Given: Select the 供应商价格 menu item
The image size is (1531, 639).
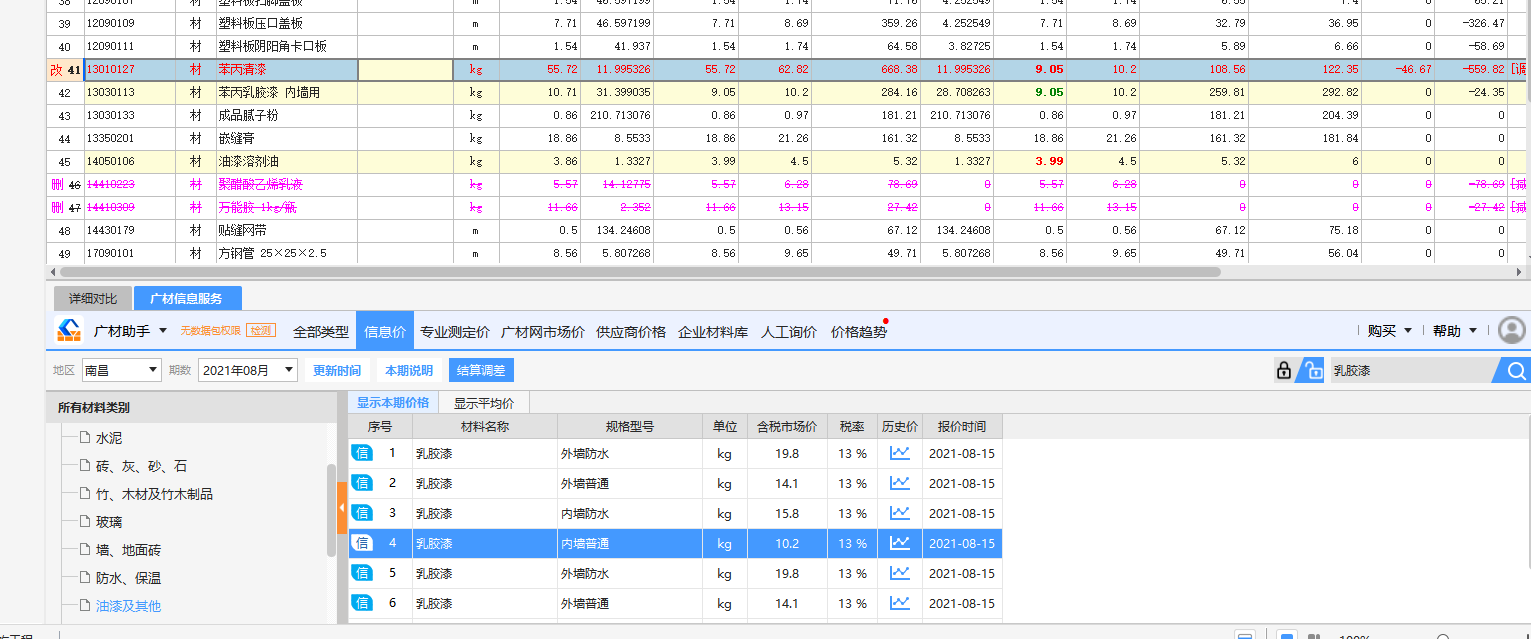Looking at the screenshot, I should [x=631, y=332].
